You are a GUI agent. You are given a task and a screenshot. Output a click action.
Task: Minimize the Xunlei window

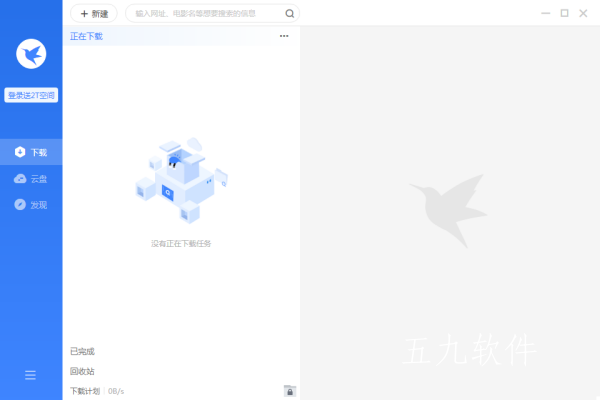click(x=546, y=13)
